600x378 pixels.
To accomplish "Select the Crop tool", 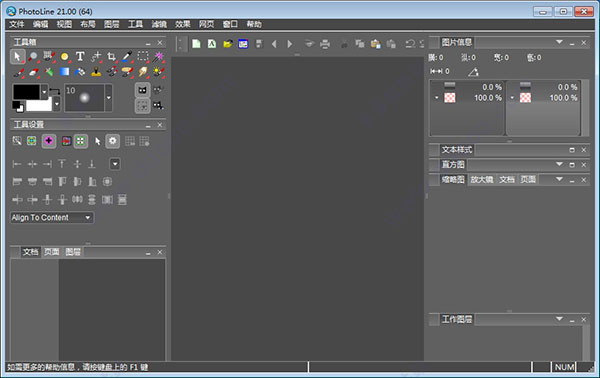I will [111, 57].
